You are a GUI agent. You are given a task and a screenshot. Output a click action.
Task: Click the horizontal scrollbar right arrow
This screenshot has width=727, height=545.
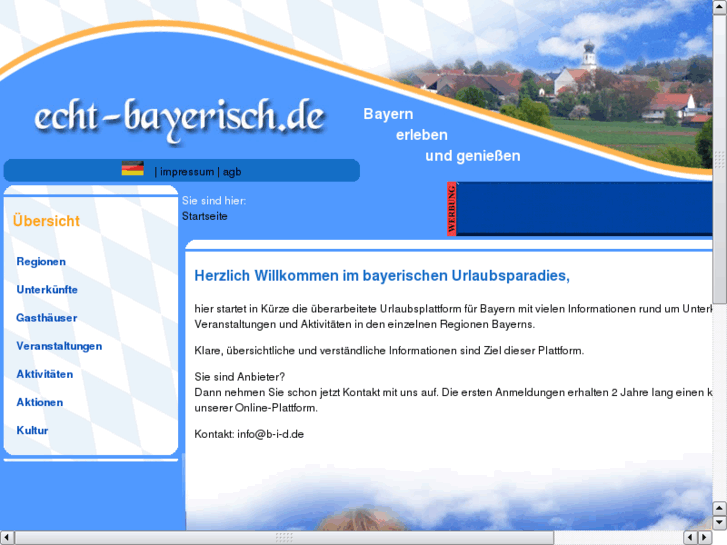705,538
